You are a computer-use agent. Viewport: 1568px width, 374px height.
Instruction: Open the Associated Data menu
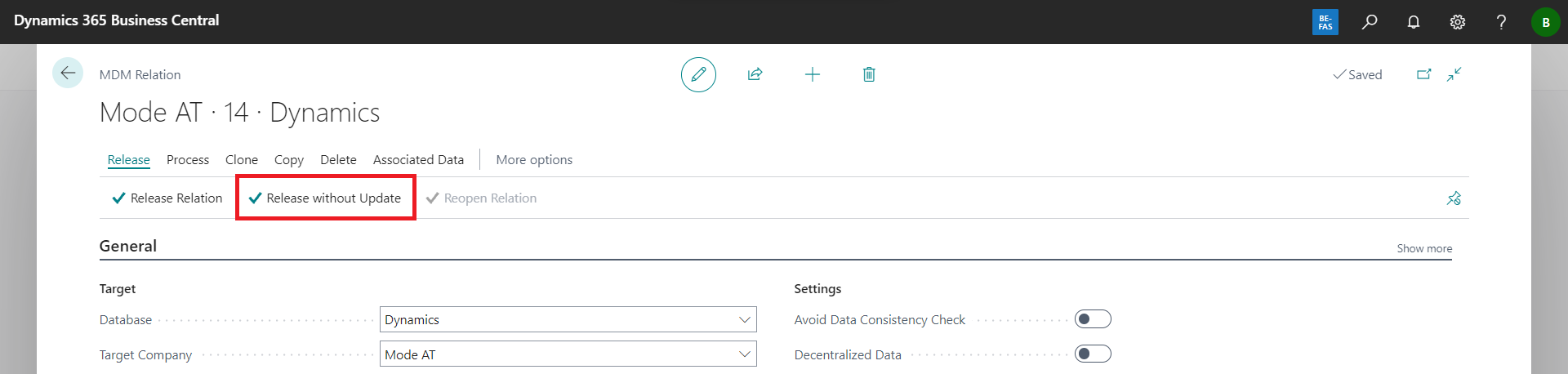[418, 160]
